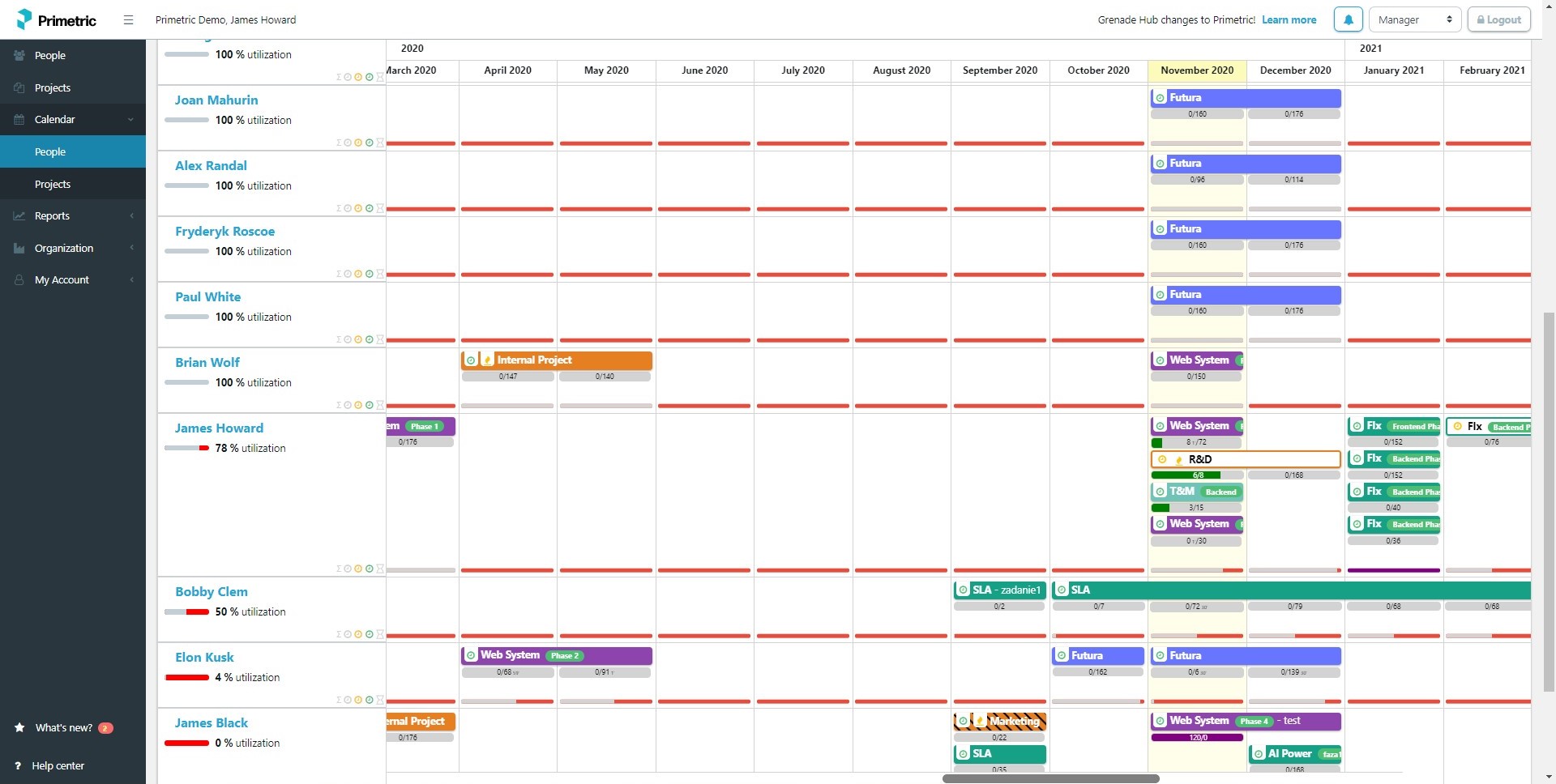Click the clock icon on the T&M Backend bar

1161,492
